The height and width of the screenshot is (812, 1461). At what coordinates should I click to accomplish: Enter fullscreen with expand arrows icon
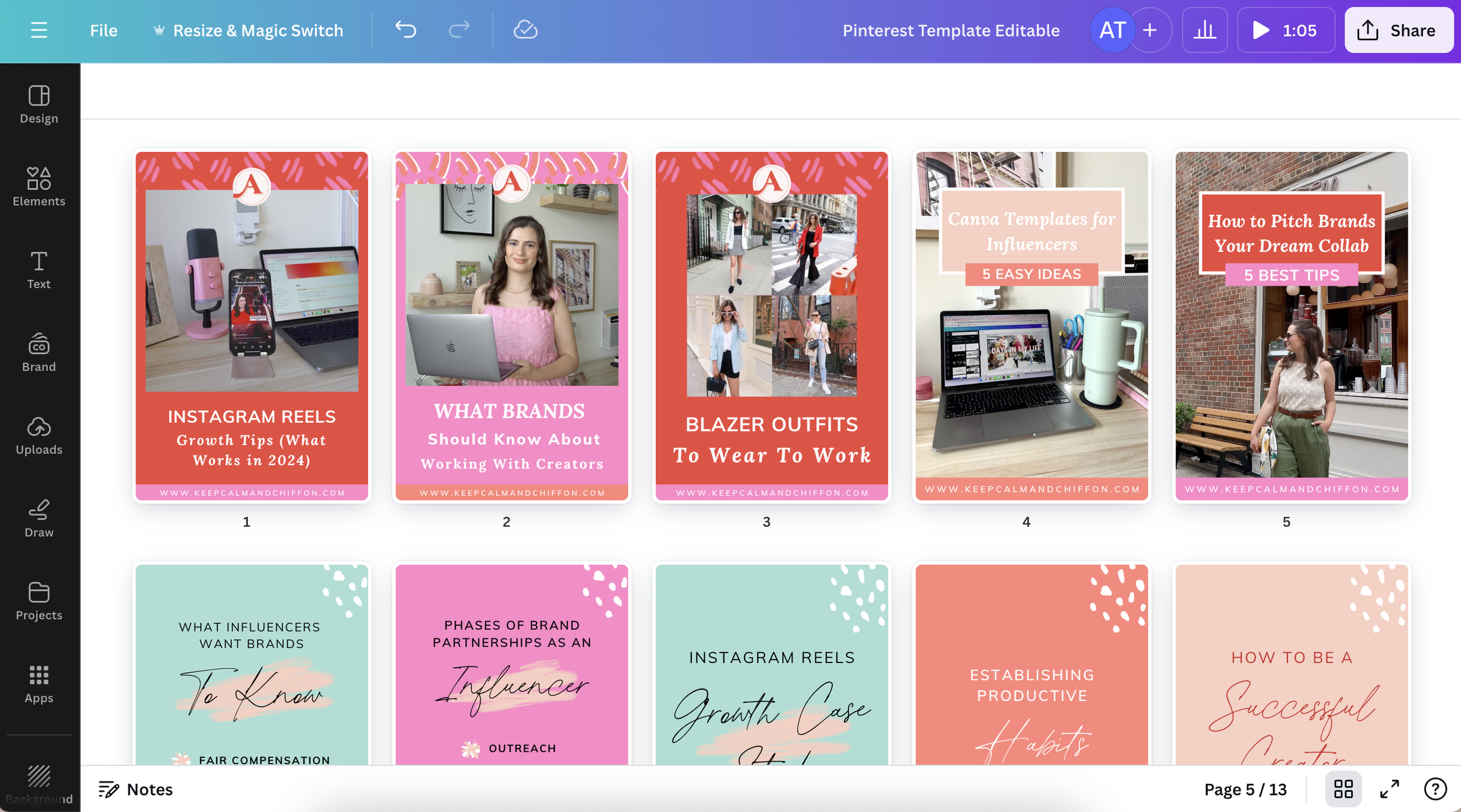coord(1390,789)
